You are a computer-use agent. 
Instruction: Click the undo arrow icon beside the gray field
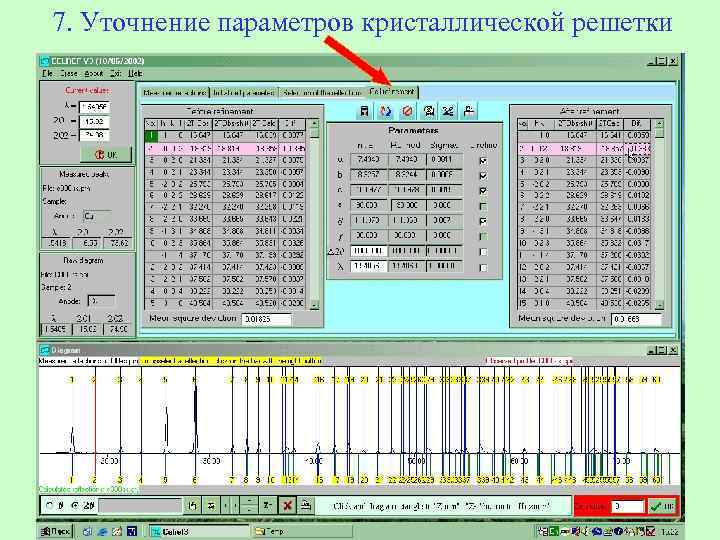click(193, 506)
